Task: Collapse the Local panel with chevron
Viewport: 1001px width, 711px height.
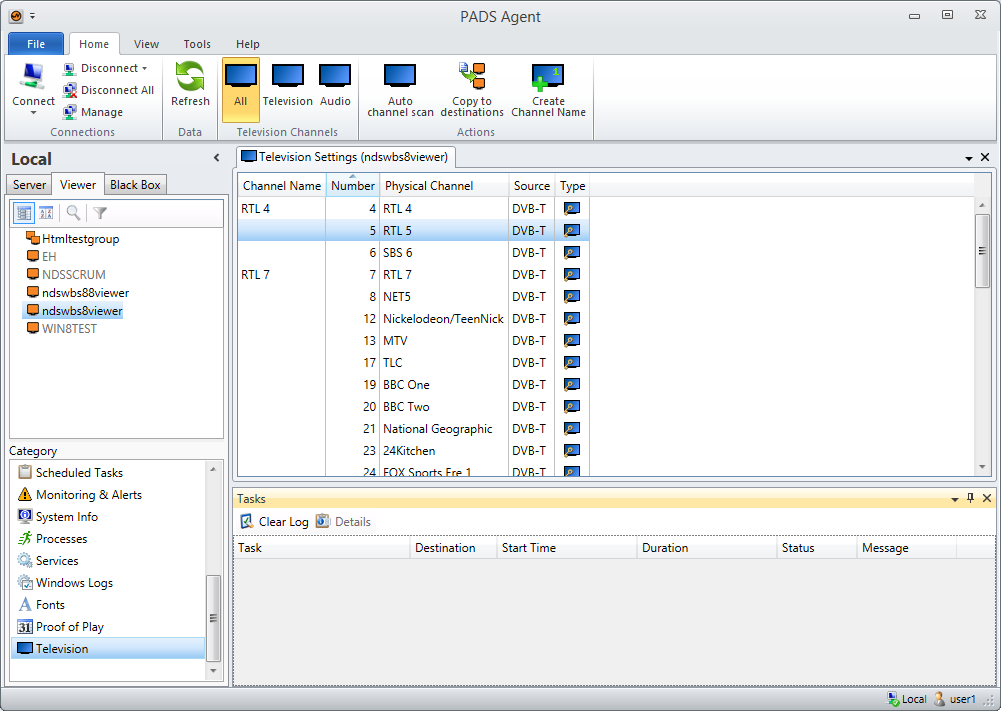Action: coord(217,158)
